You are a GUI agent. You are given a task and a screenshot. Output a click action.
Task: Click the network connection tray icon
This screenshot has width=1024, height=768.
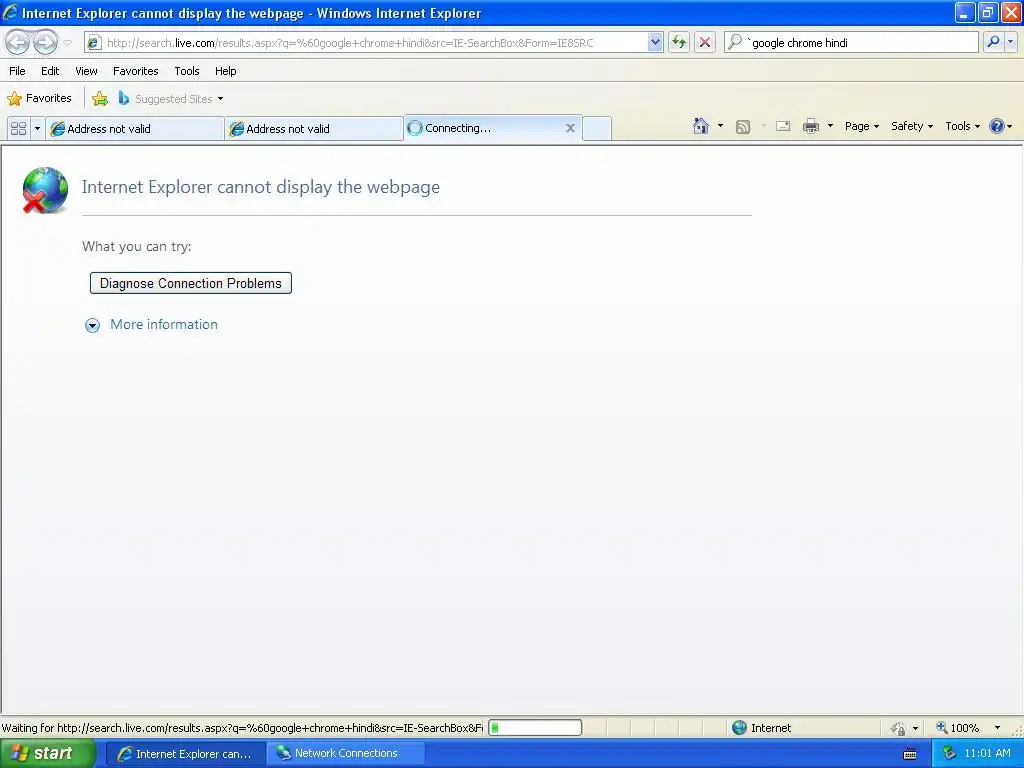click(949, 754)
